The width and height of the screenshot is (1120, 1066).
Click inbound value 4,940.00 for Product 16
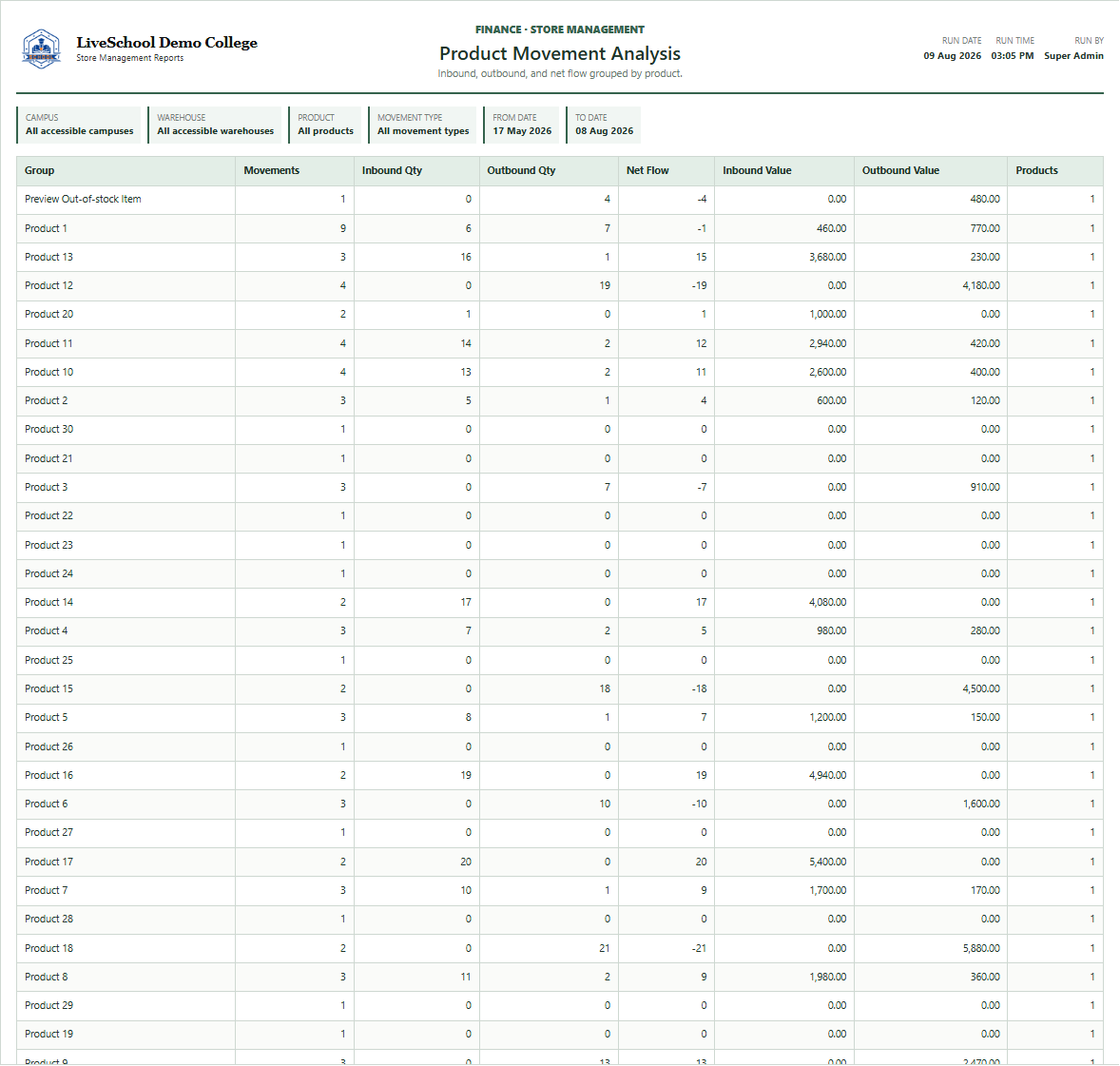828,775
